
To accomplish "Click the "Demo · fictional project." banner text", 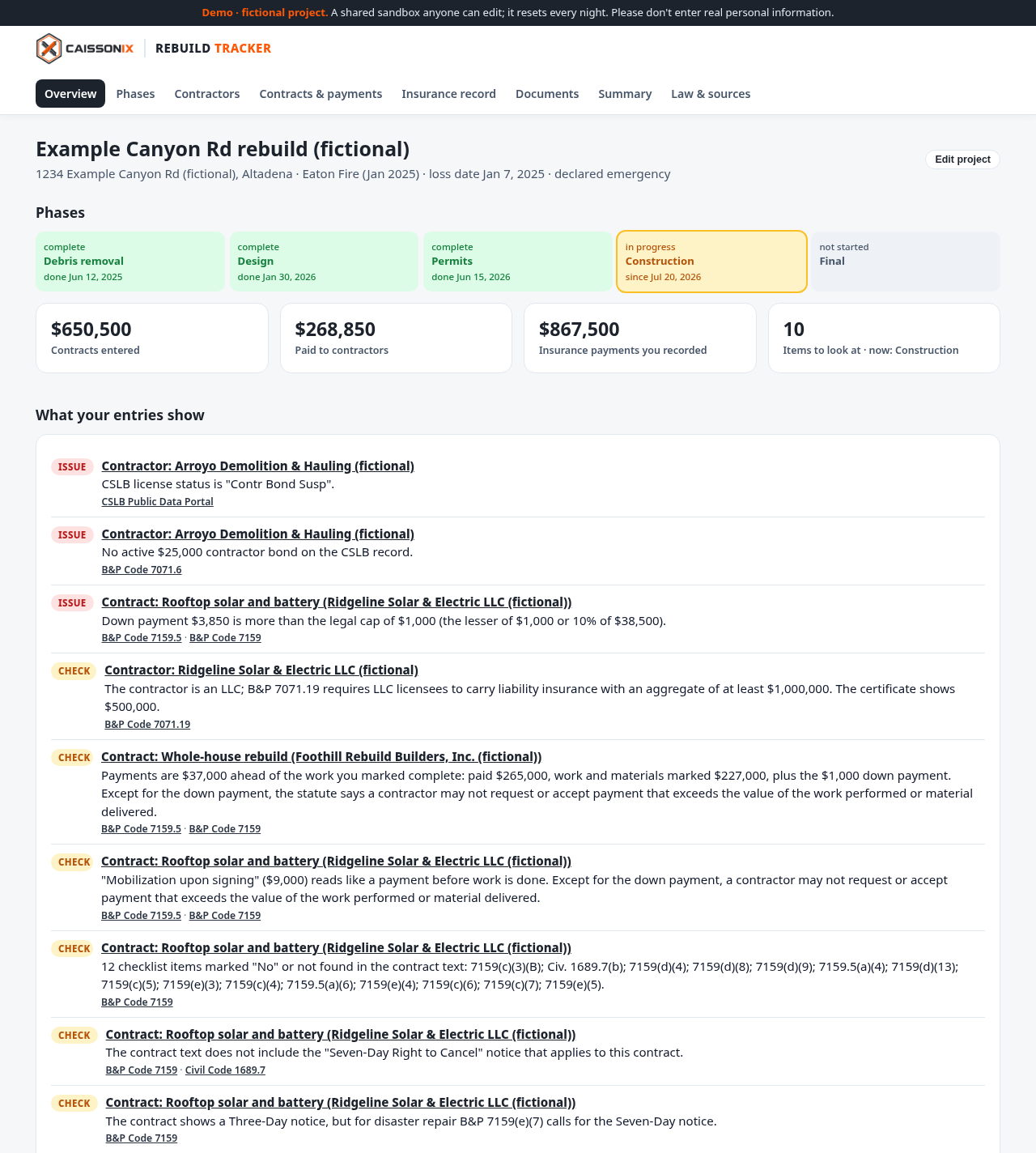I will [265, 13].
